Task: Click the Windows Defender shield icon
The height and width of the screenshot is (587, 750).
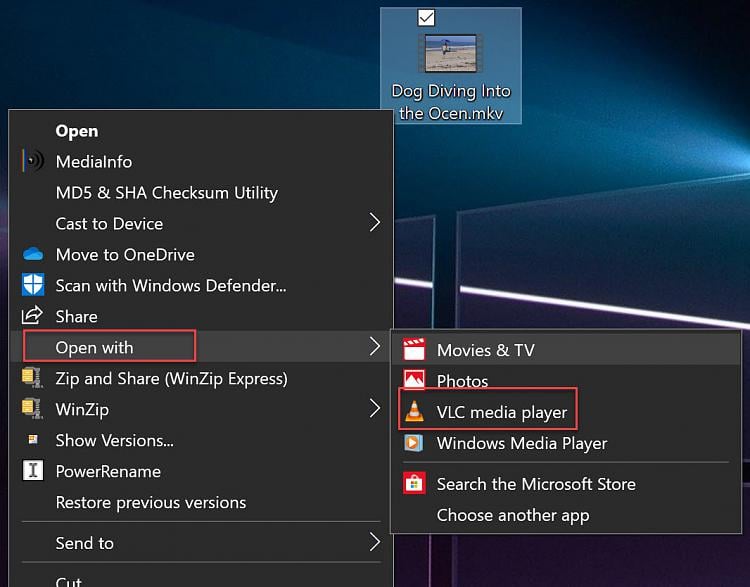Action: [33, 285]
